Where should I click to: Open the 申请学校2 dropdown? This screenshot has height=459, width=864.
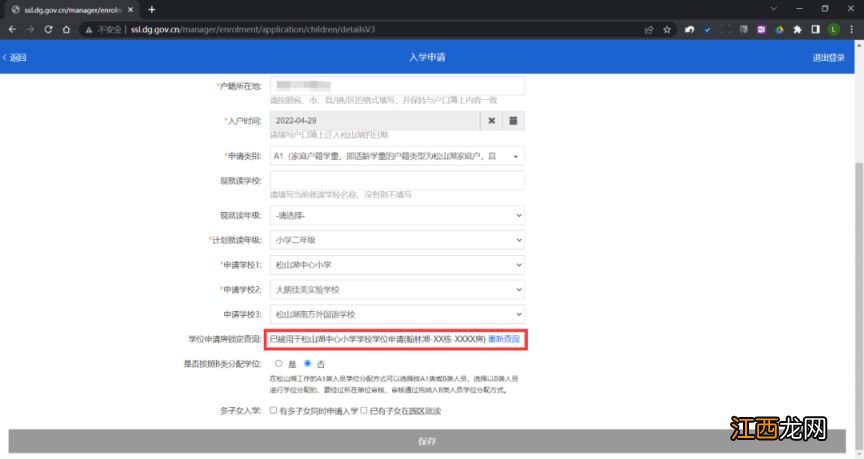click(x=397, y=290)
